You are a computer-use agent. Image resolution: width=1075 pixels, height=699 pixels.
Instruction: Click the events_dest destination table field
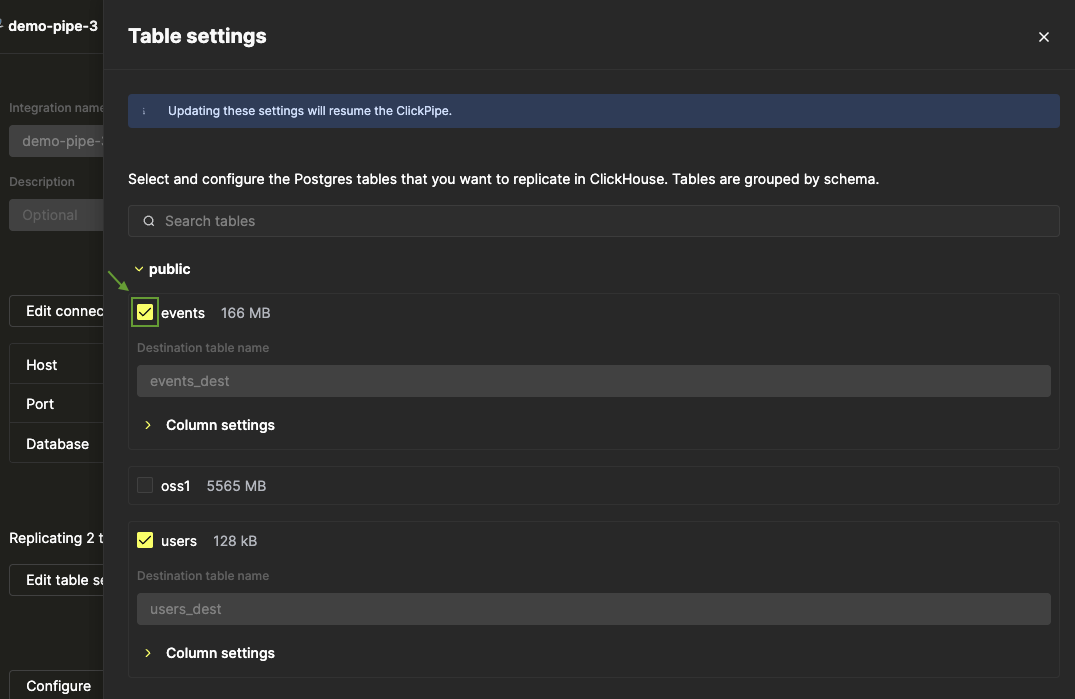click(594, 381)
